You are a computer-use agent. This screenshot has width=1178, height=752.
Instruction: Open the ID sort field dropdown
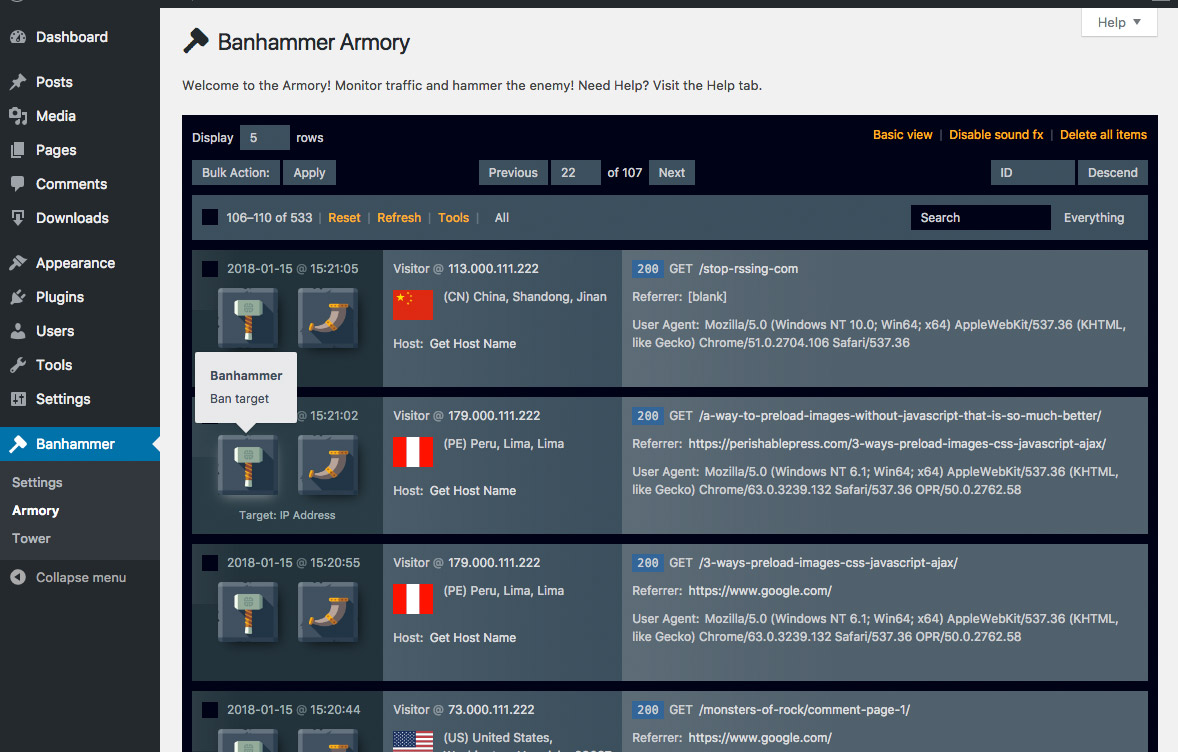tap(1032, 173)
